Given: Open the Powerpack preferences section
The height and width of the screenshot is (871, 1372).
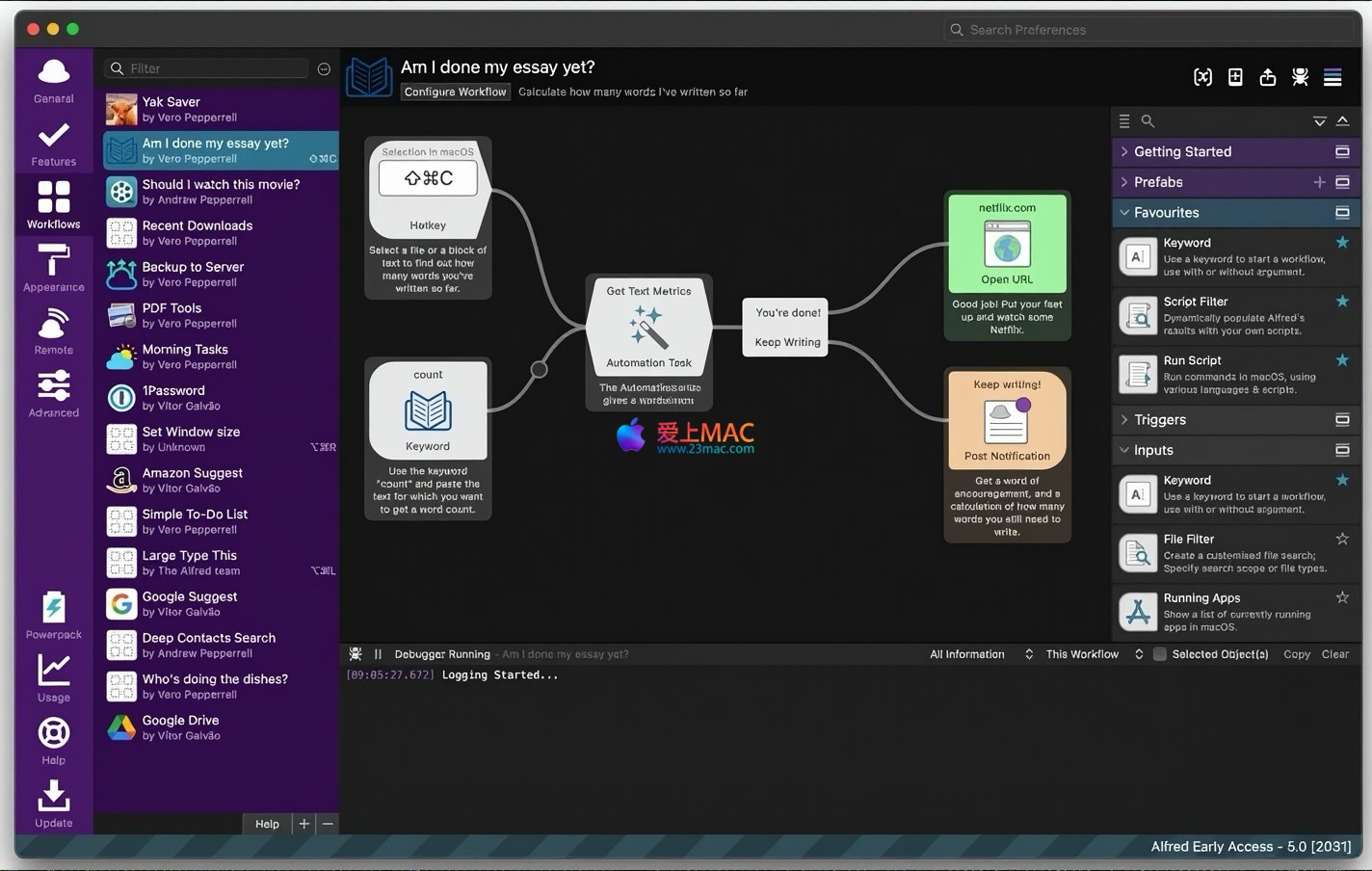Looking at the screenshot, I should click(x=54, y=615).
